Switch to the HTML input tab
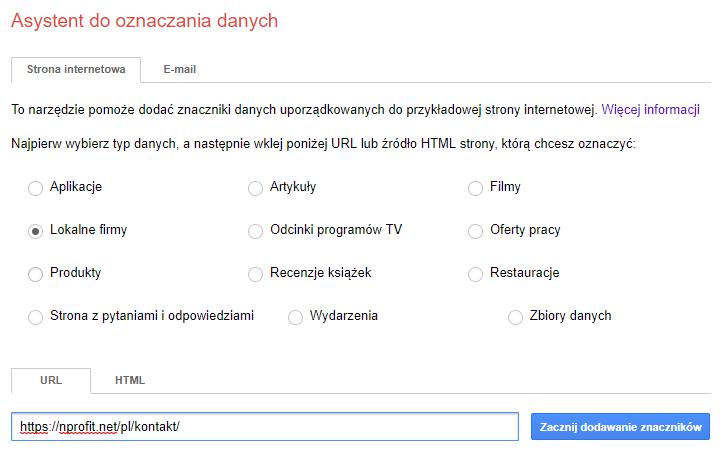 pos(130,381)
